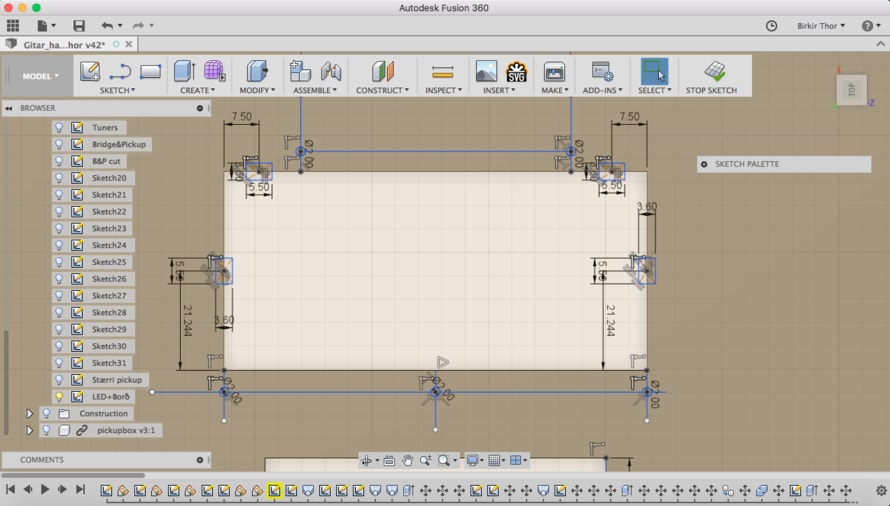
Task: Open the MODIFY menu
Action: coord(257,90)
